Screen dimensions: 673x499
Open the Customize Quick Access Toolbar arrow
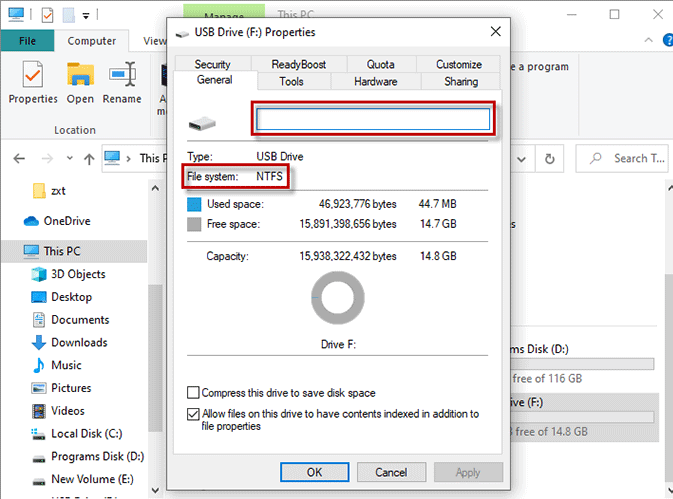click(86, 16)
